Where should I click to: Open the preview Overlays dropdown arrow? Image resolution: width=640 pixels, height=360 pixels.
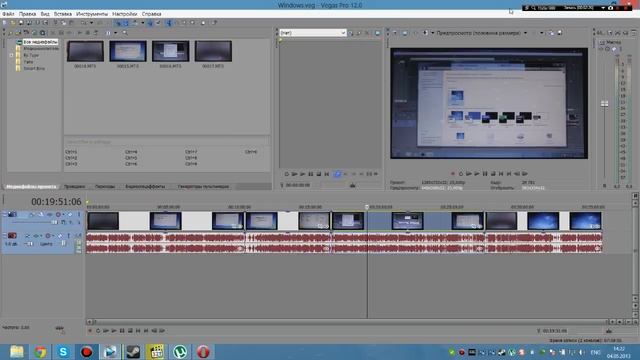coord(541,33)
